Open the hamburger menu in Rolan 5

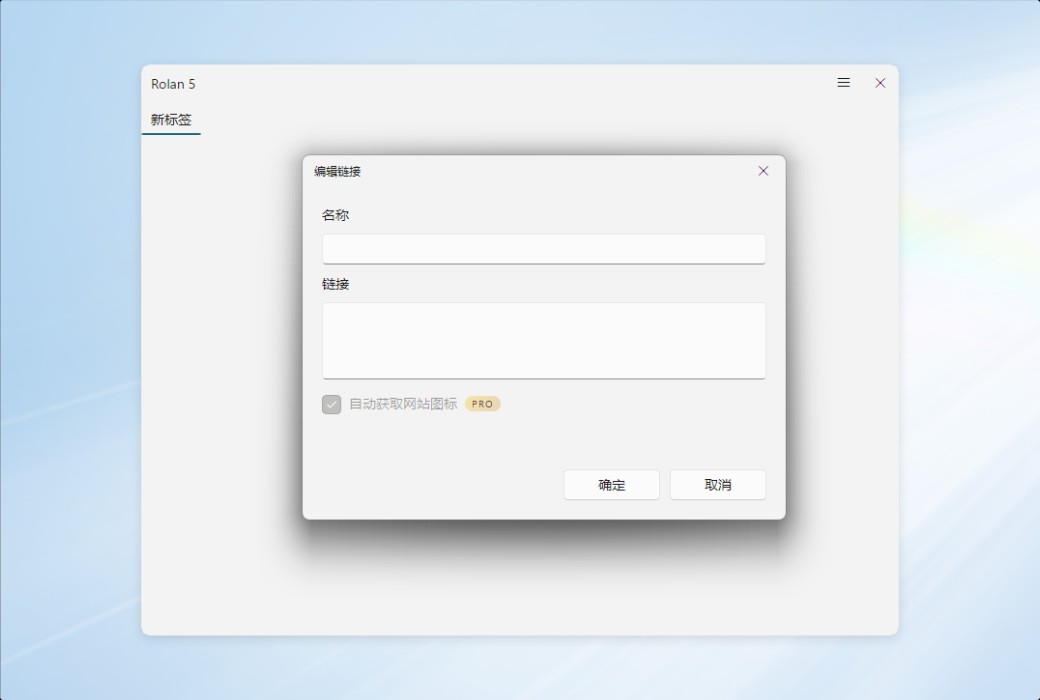pos(843,83)
